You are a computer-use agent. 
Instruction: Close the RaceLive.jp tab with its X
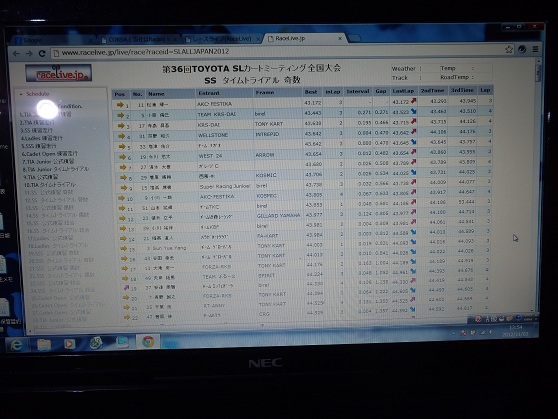click(340, 38)
